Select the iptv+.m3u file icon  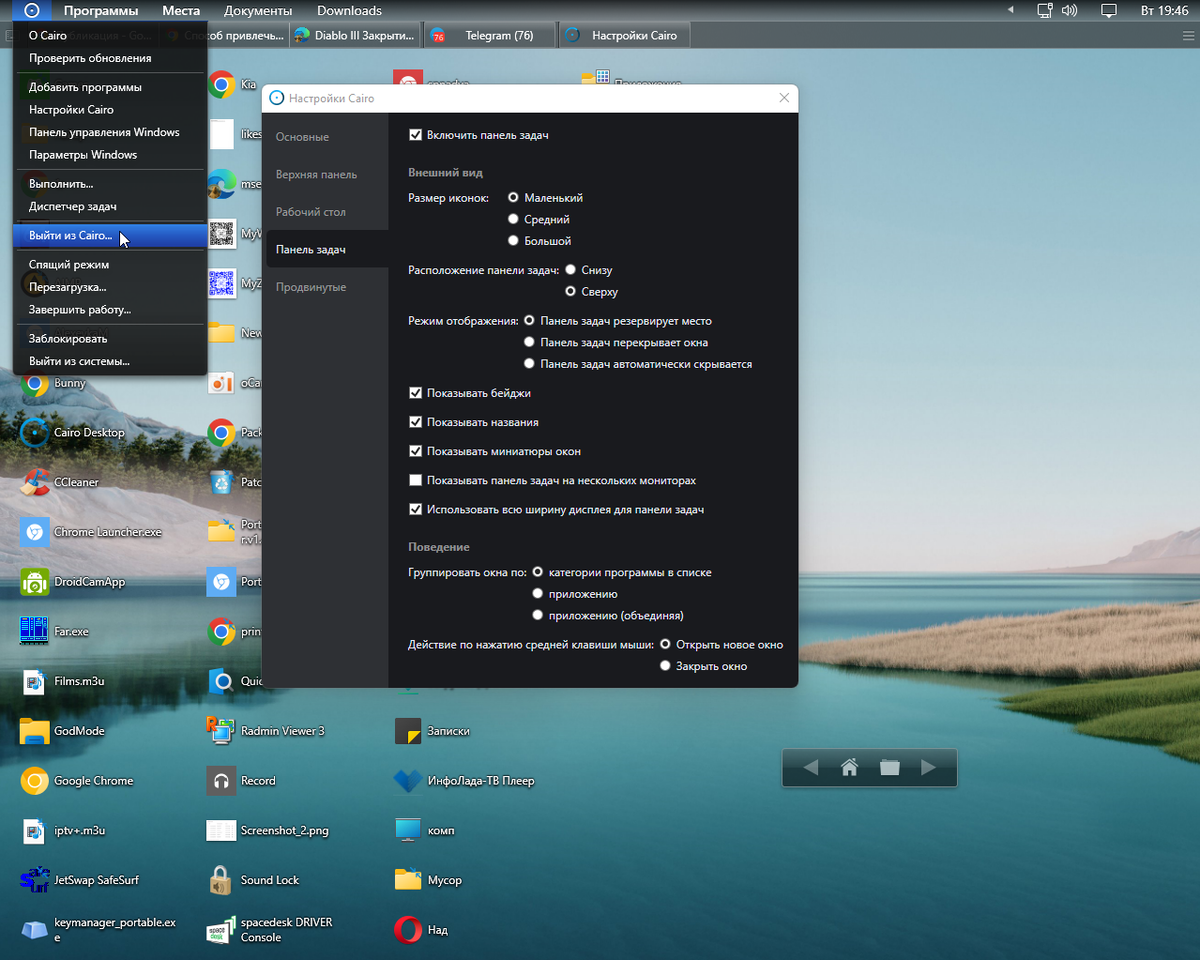[35, 830]
